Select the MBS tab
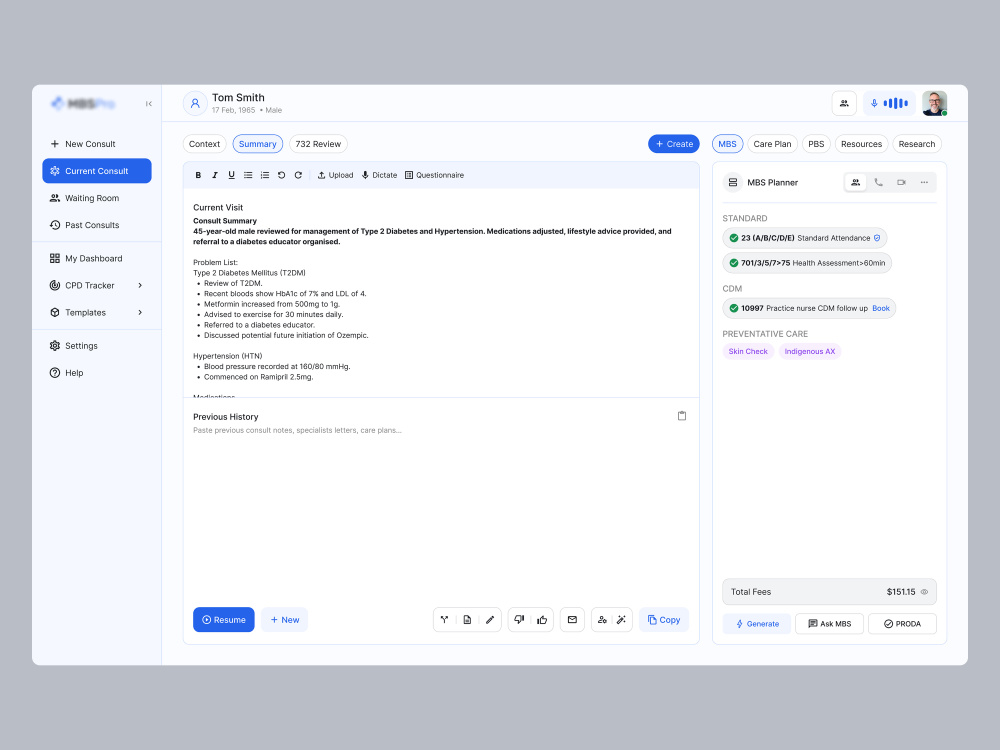Viewport: 1000px width, 750px height. click(727, 144)
